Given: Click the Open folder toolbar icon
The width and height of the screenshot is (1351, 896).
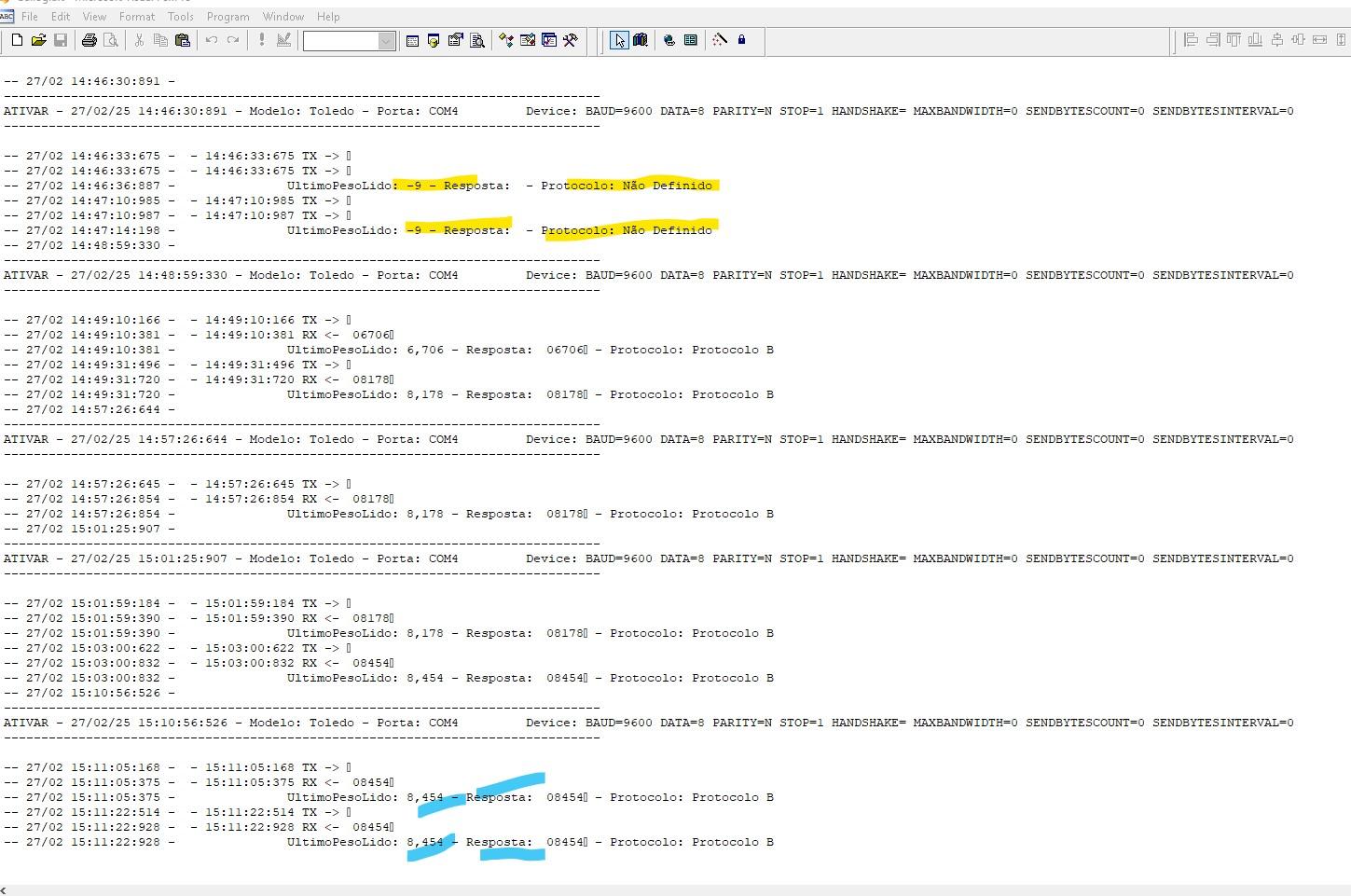Looking at the screenshot, I should tap(38, 40).
